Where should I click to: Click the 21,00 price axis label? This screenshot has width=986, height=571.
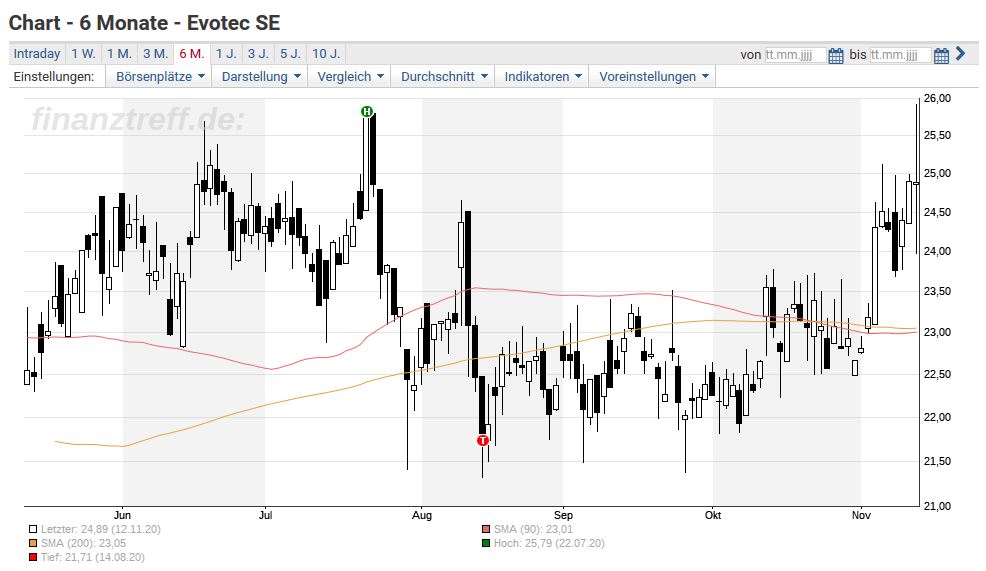coord(938,506)
